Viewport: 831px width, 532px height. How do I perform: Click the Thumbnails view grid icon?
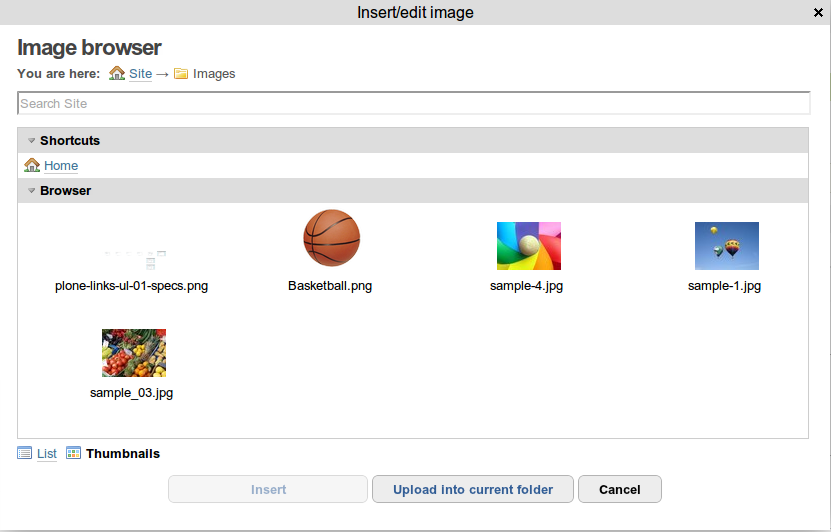74,453
